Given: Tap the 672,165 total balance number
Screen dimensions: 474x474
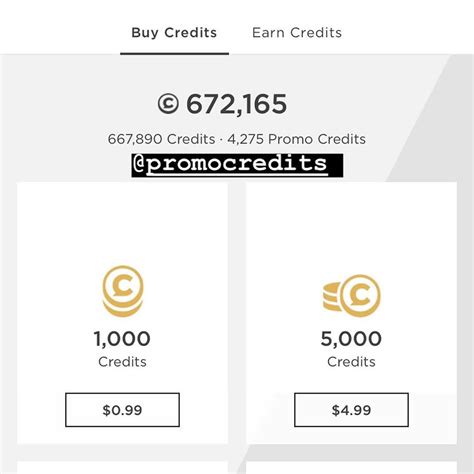Looking at the screenshot, I should pyautogui.click(x=236, y=104).
